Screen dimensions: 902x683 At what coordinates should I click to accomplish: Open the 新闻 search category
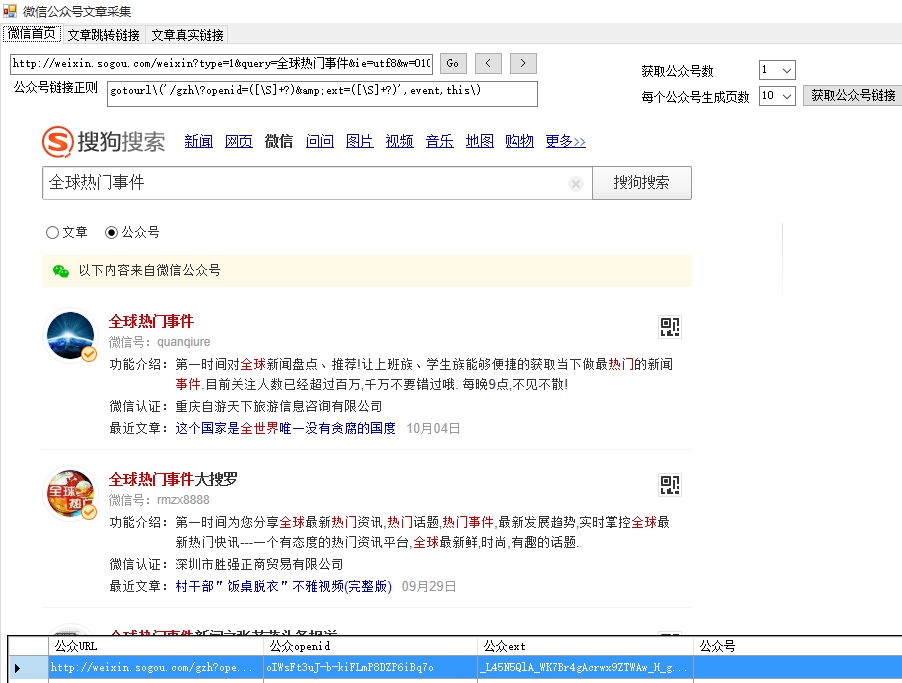[x=198, y=141]
